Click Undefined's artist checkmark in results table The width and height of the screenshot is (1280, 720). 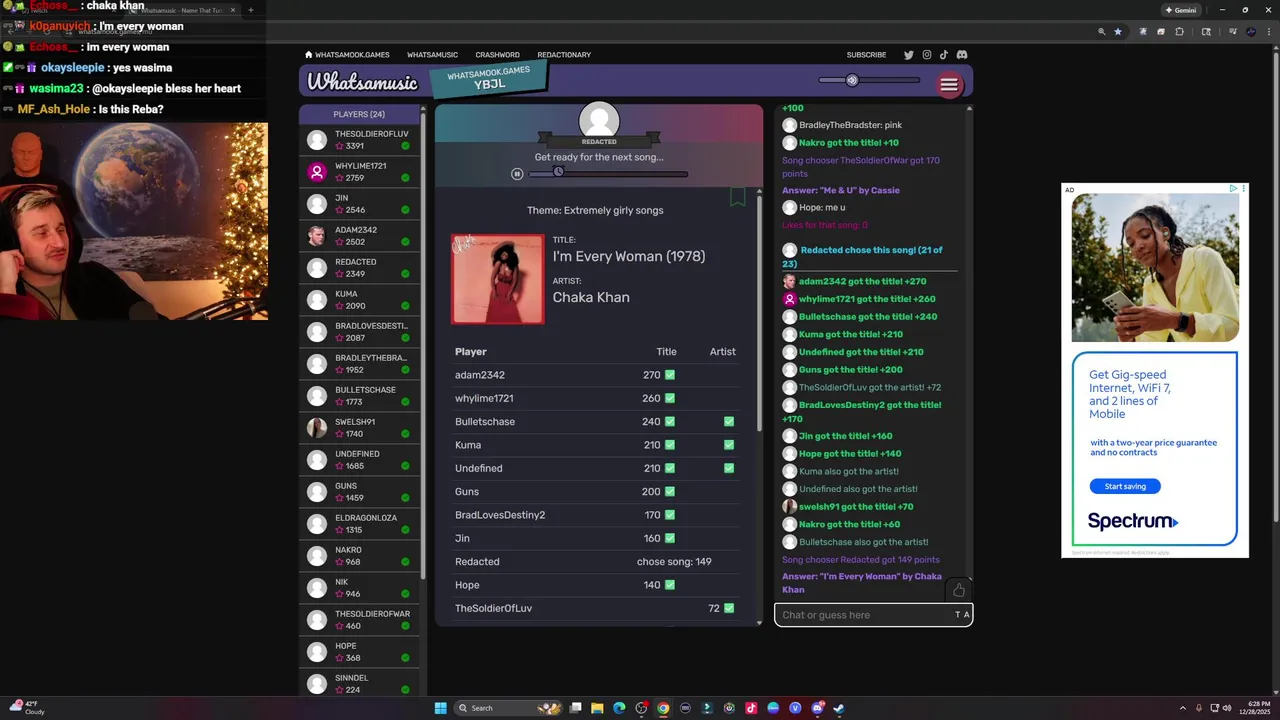tap(729, 468)
